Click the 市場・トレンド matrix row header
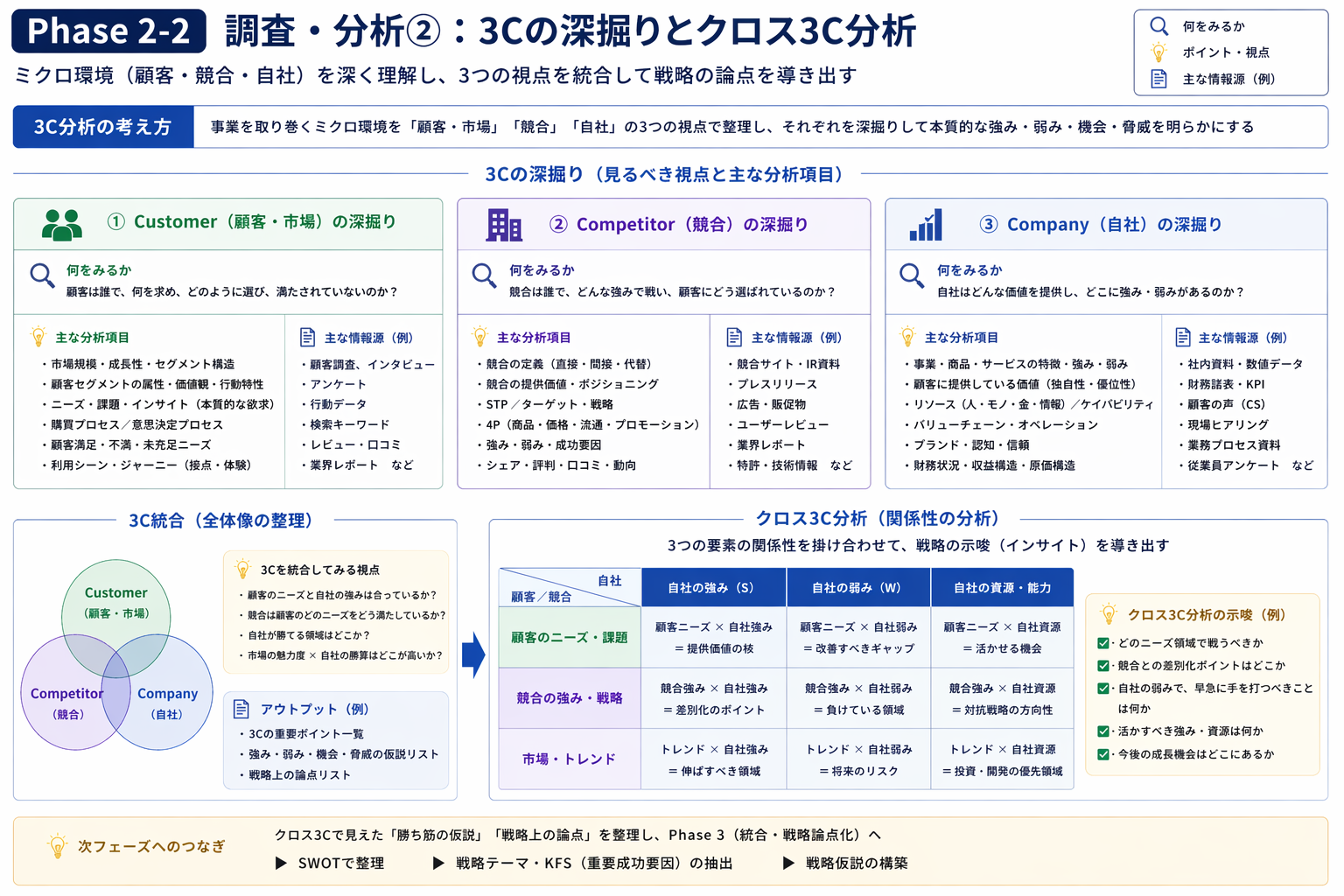1344x896 pixels. click(x=569, y=759)
